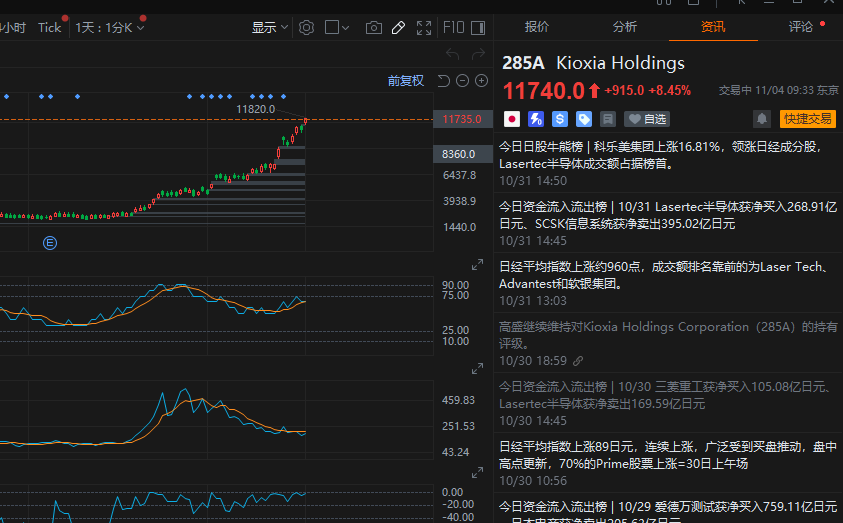The width and height of the screenshot is (843, 523).
Task: Click the blue dollar sign badge
Action: (x=560, y=119)
